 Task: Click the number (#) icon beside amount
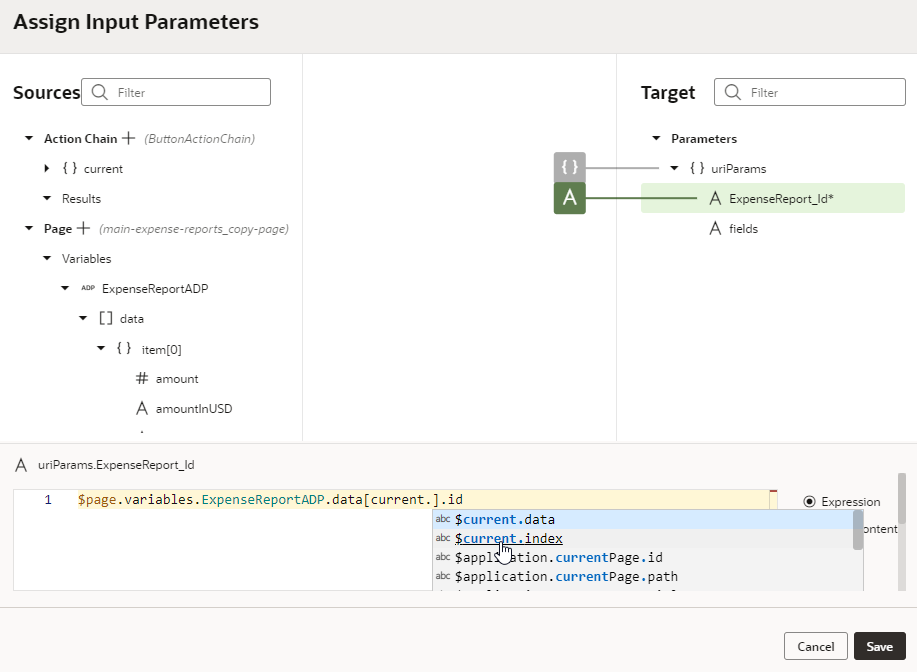click(141, 378)
